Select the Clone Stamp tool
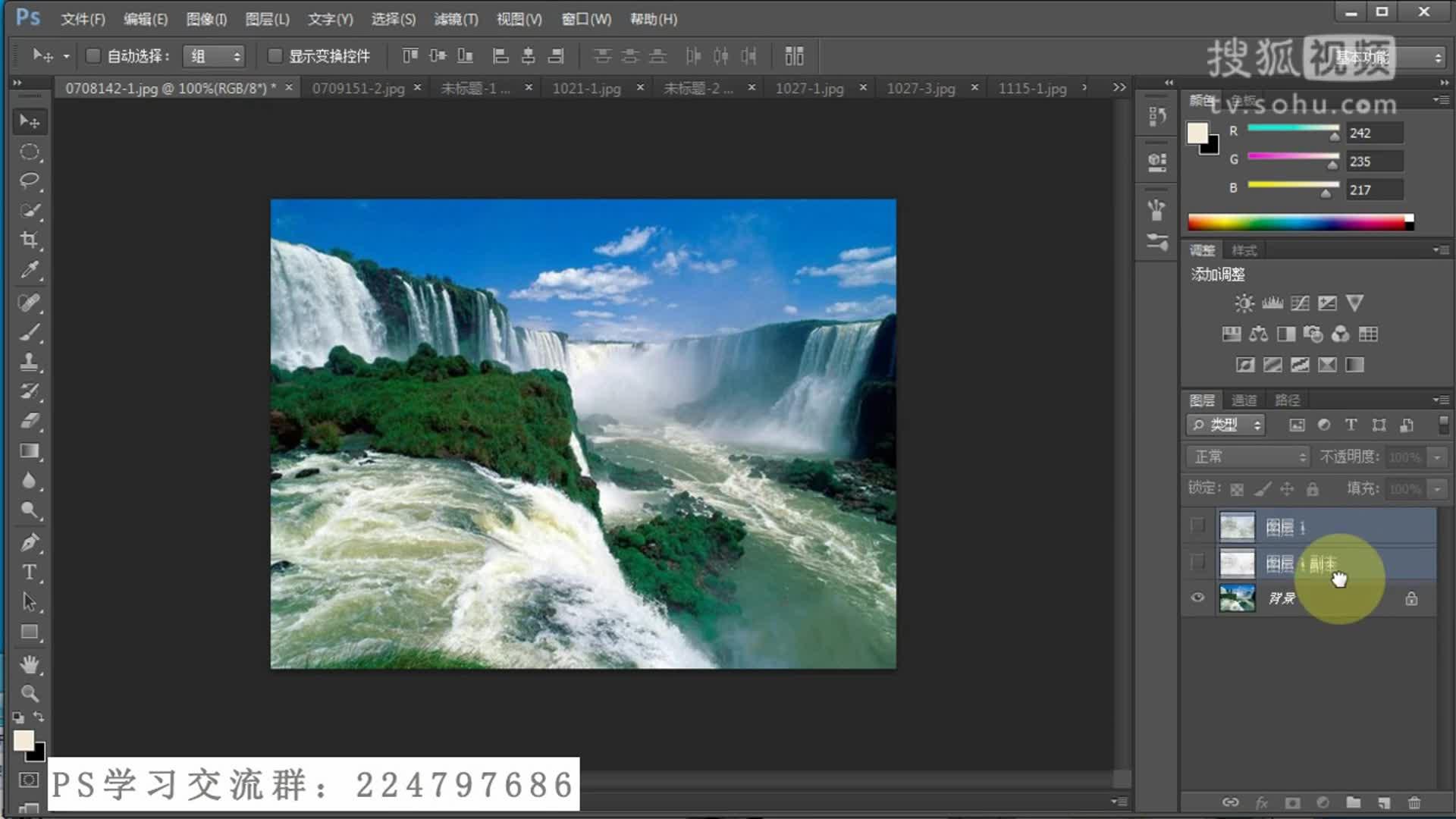 (30, 361)
